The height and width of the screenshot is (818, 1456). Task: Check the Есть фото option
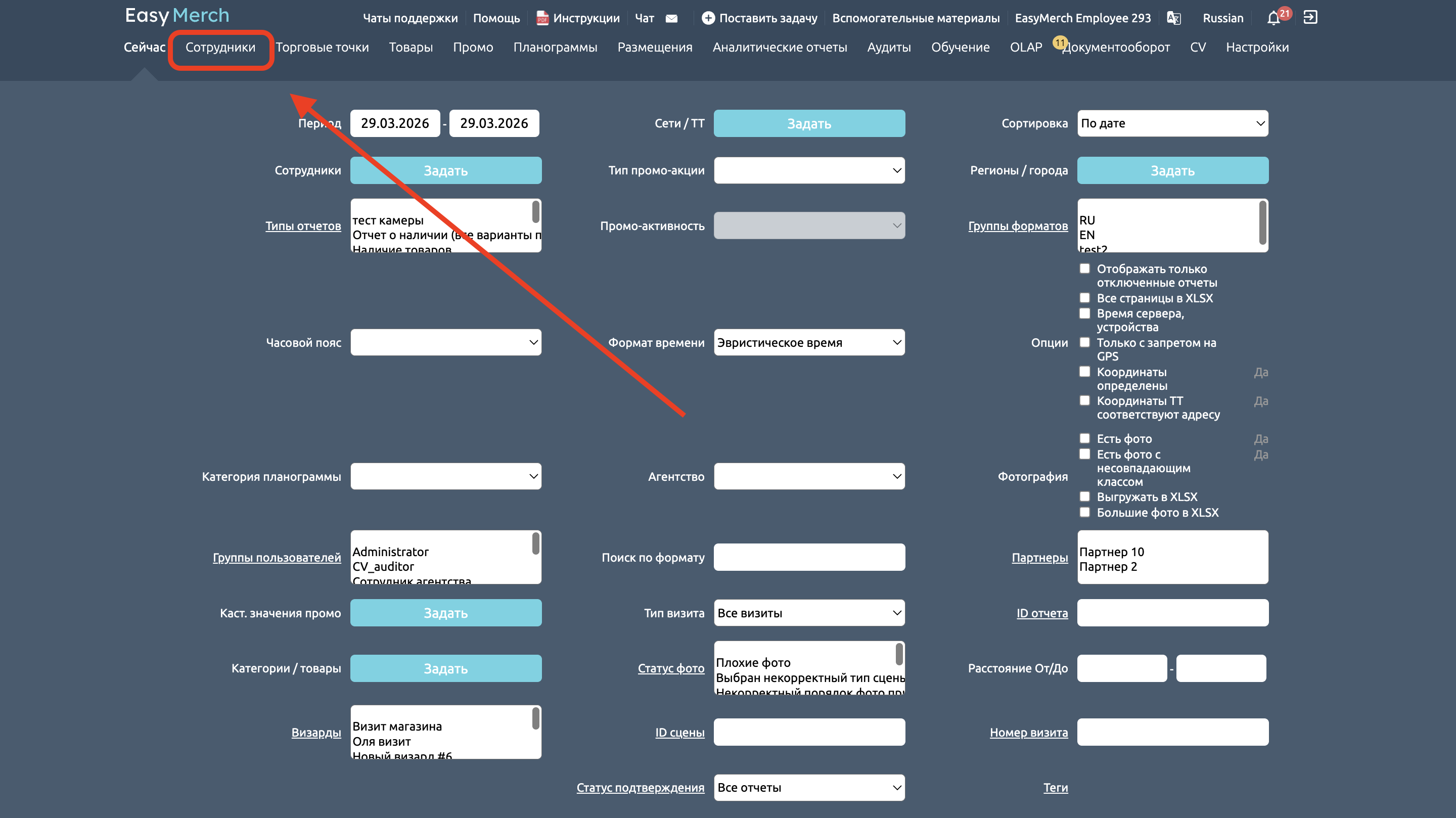[x=1084, y=439]
